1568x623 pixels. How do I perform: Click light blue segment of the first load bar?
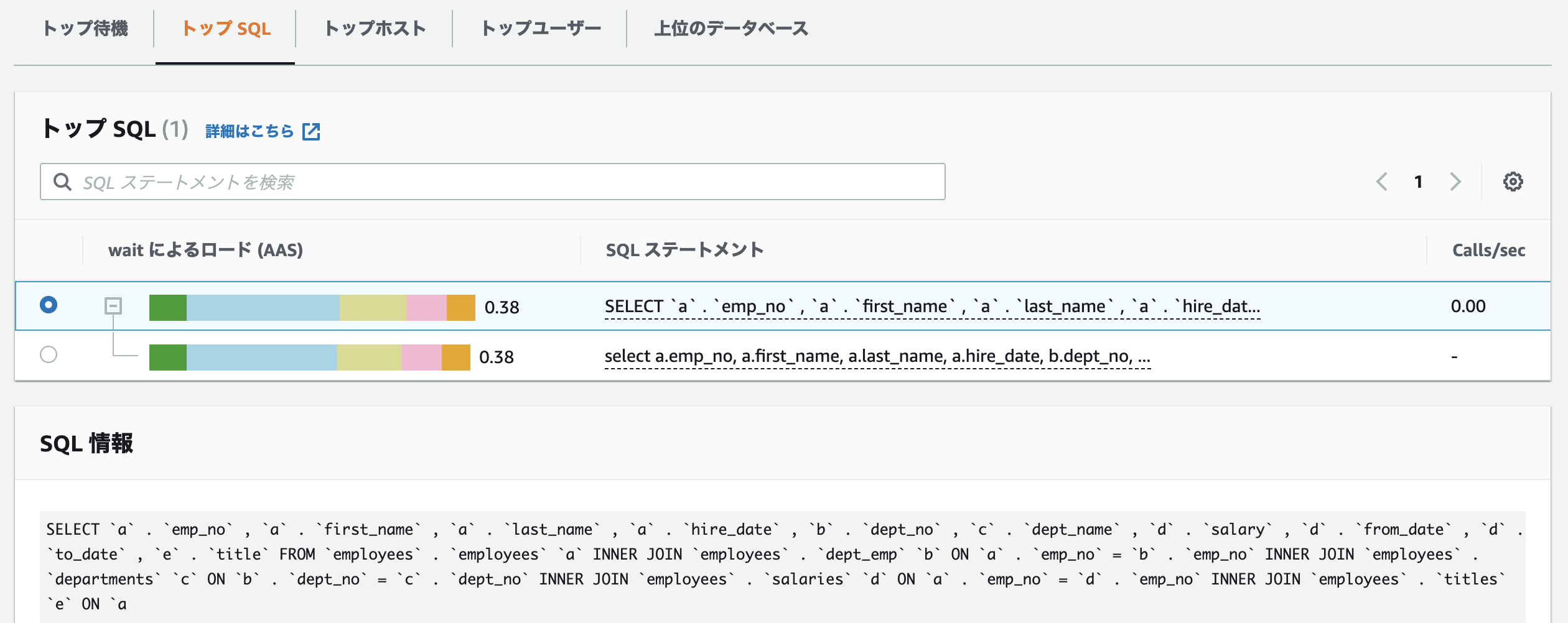(x=263, y=308)
